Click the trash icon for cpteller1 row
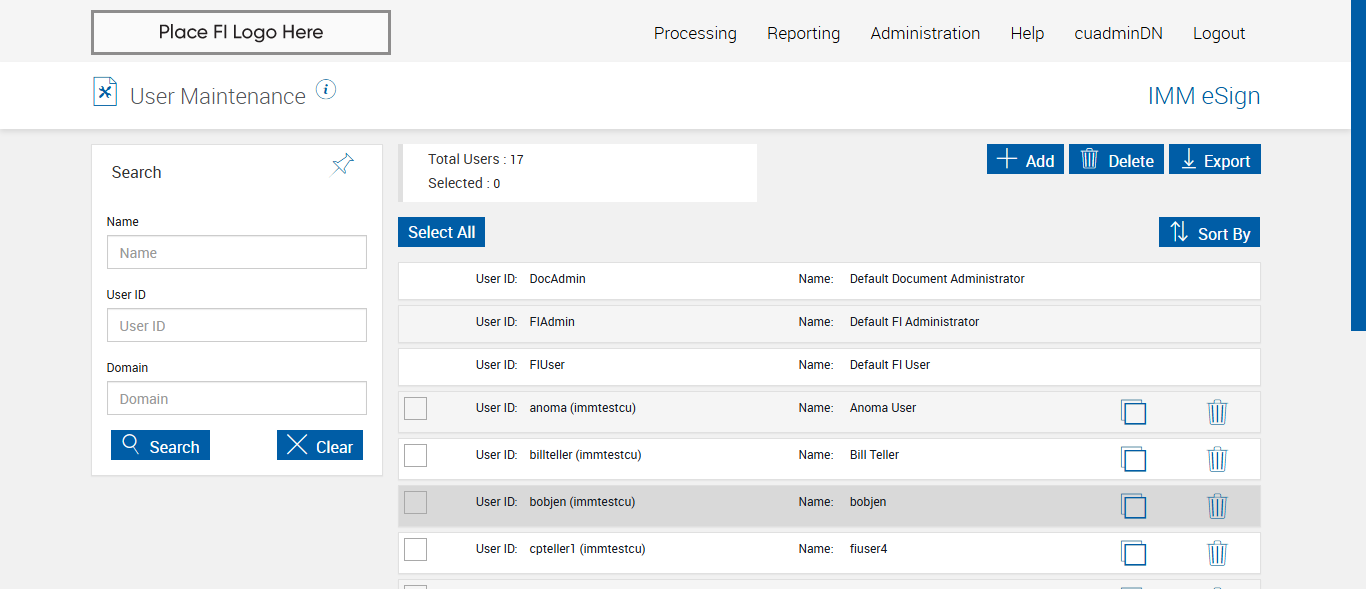The image size is (1366, 589). coord(1217,553)
